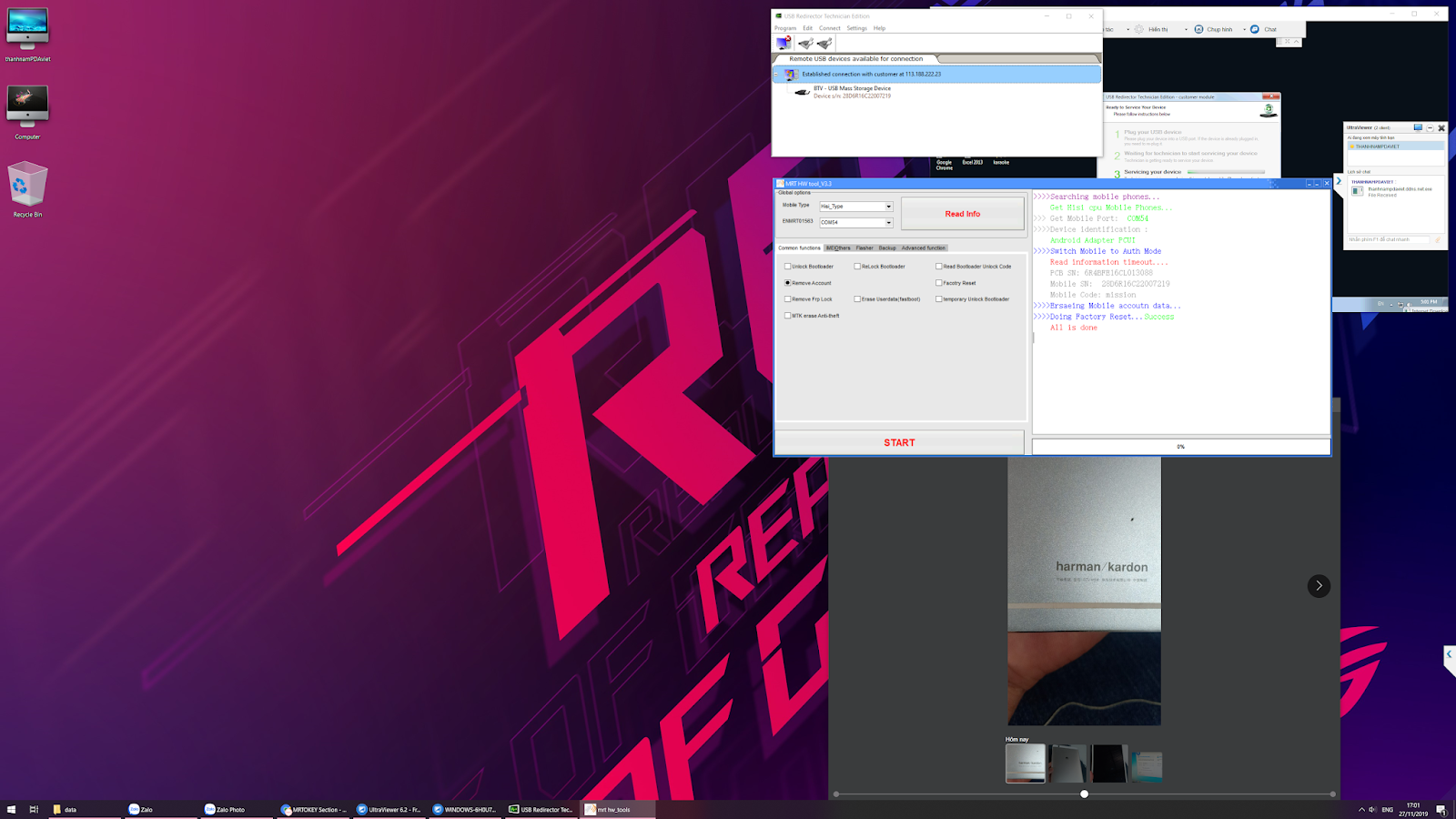Click the Hiển thị display gear icon
1456x819 pixels.
(1139, 29)
